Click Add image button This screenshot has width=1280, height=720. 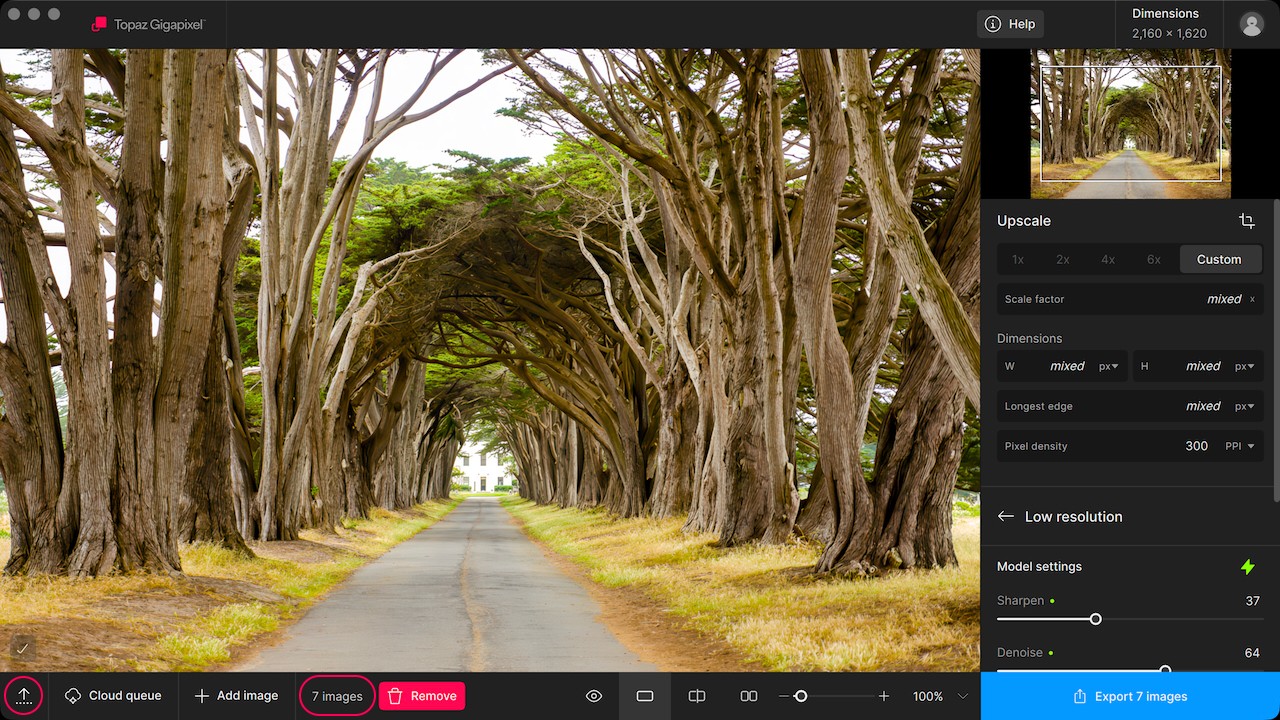click(x=236, y=696)
